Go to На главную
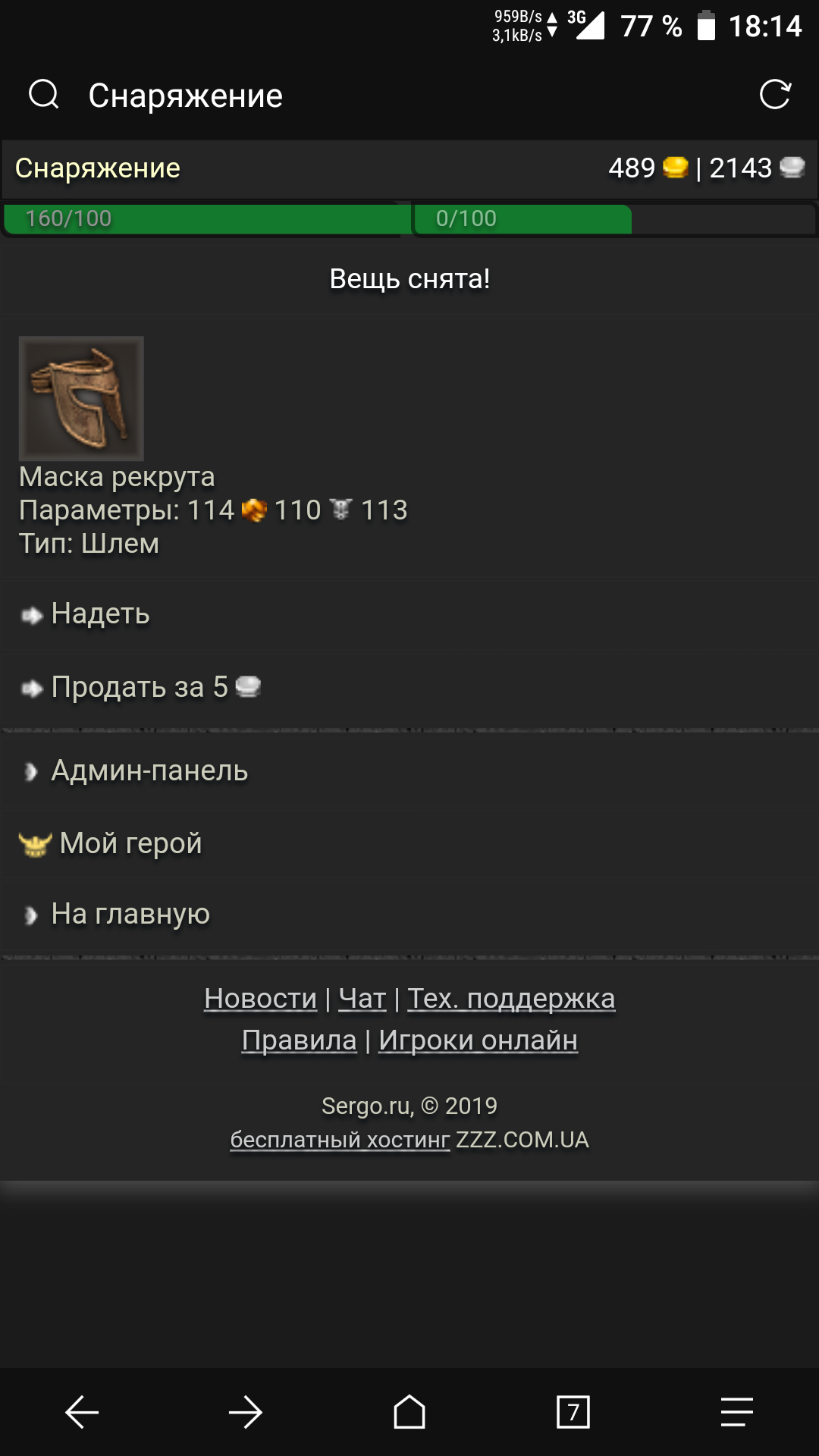The height and width of the screenshot is (1456, 819). 409,915
